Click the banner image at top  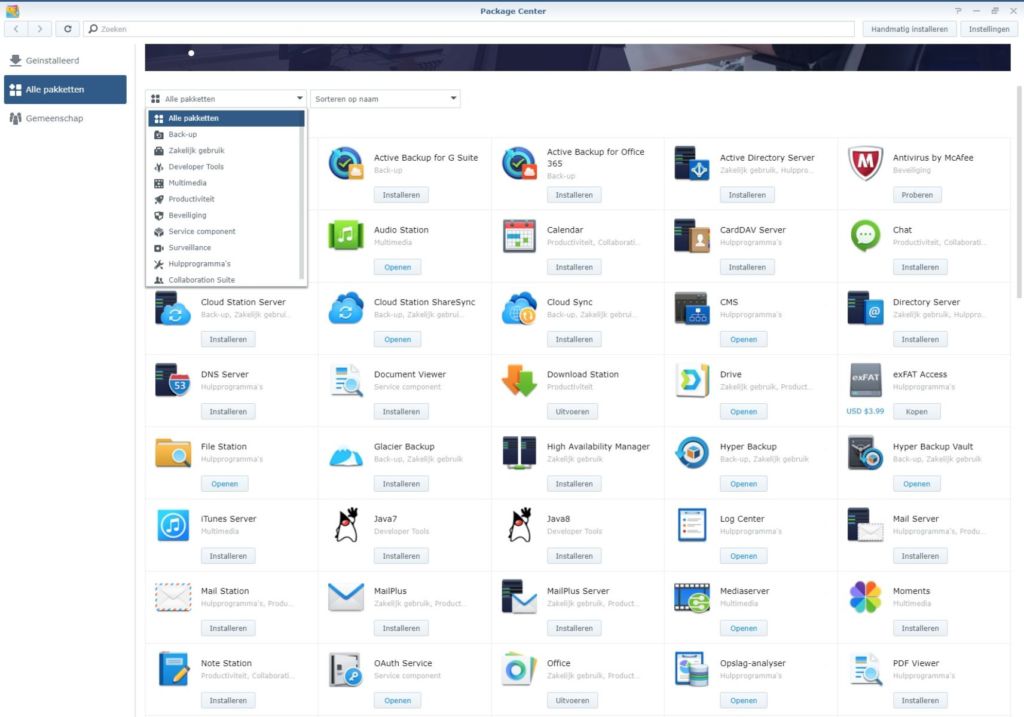(x=577, y=57)
